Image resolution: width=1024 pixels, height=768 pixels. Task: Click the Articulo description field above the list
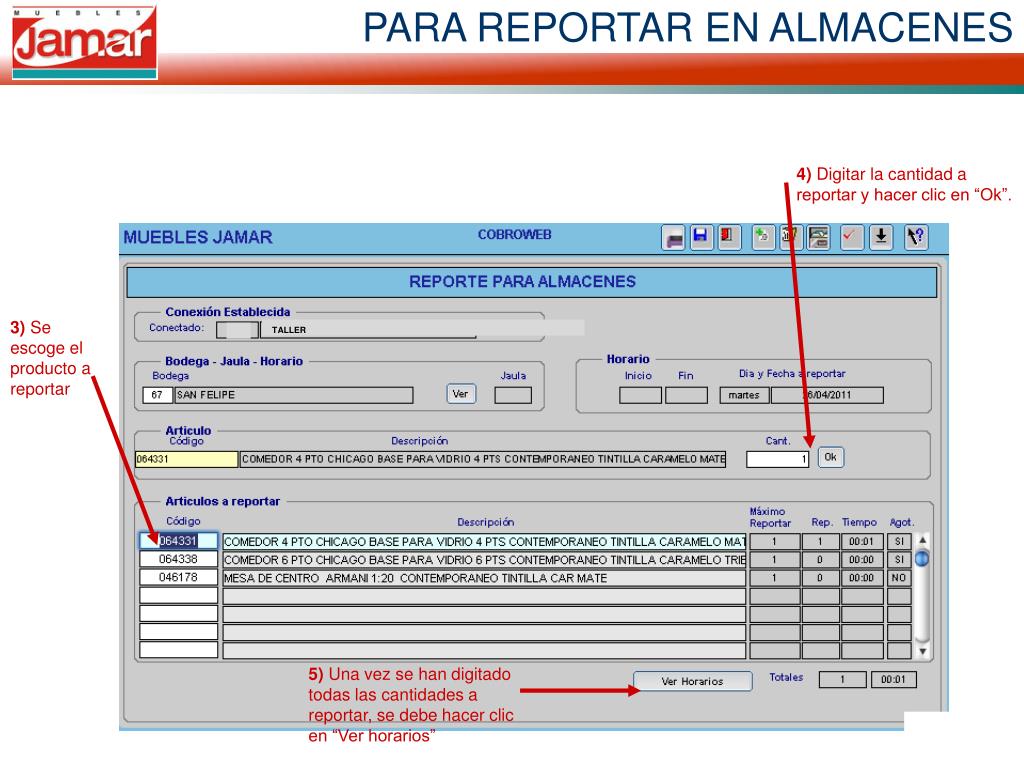point(483,459)
